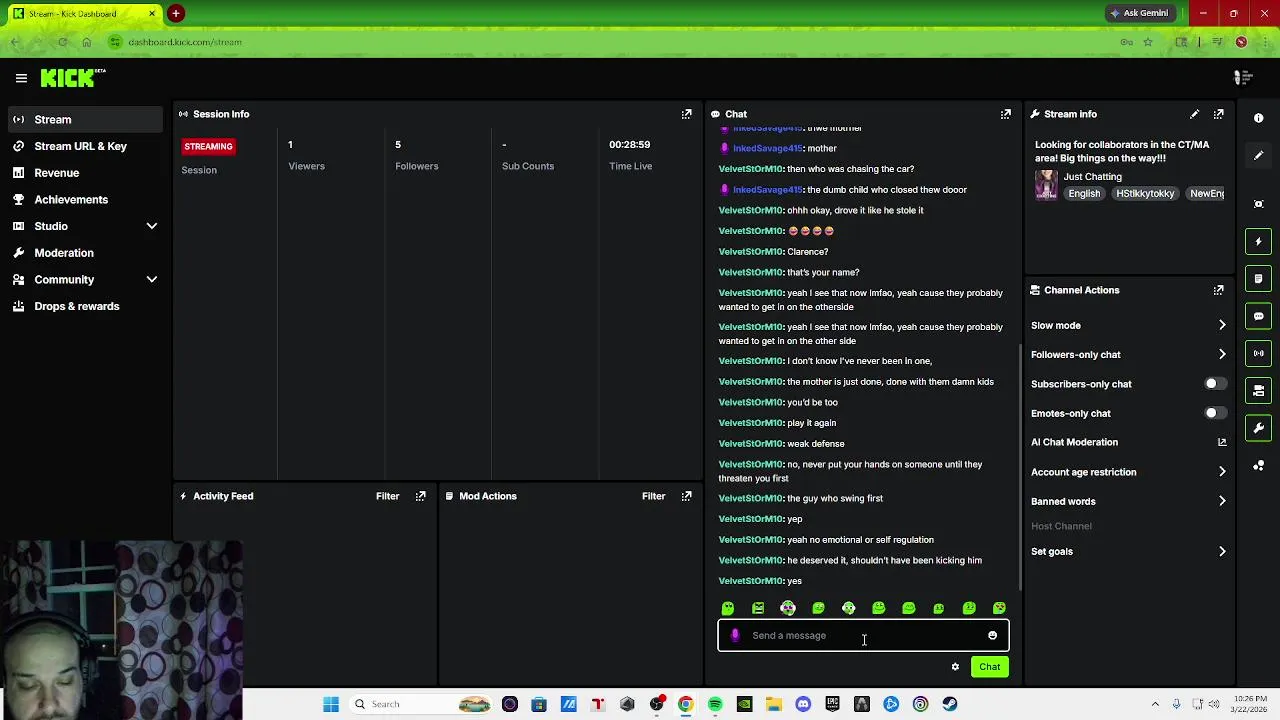Image resolution: width=1280 pixels, height=720 pixels.
Task: Open the profile avatar at top right
Action: coord(1243,78)
